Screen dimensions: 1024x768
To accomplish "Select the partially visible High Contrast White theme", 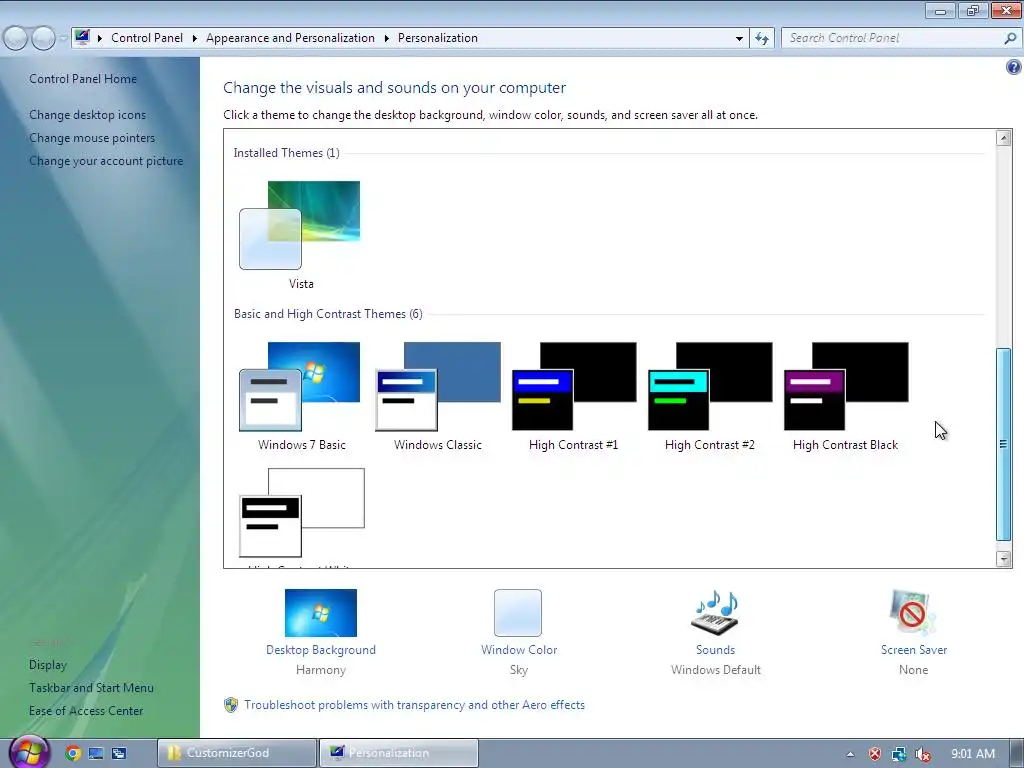I will coord(301,517).
